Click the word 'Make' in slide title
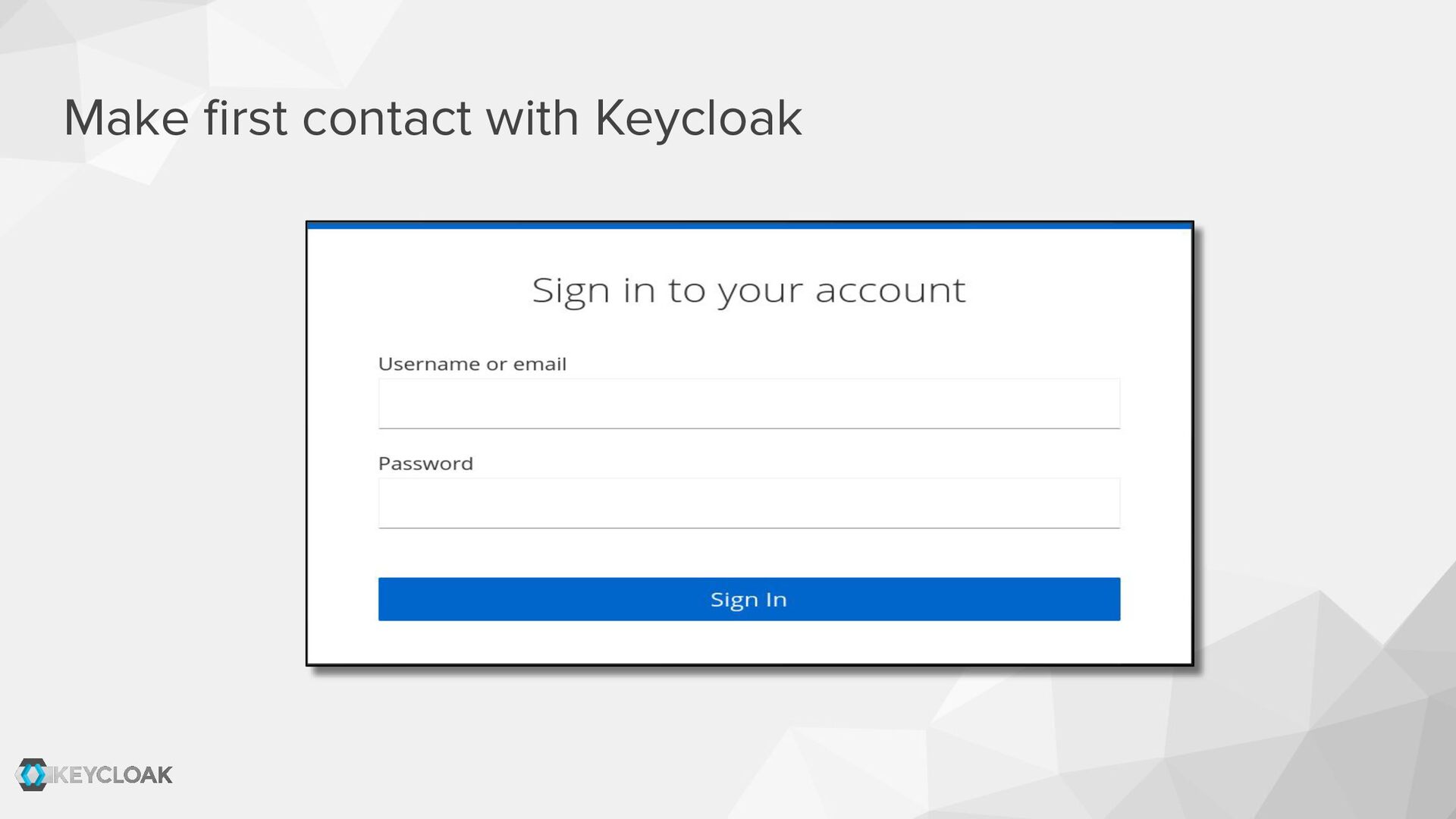Viewport: 1456px width, 819px height. pyautogui.click(x=126, y=118)
